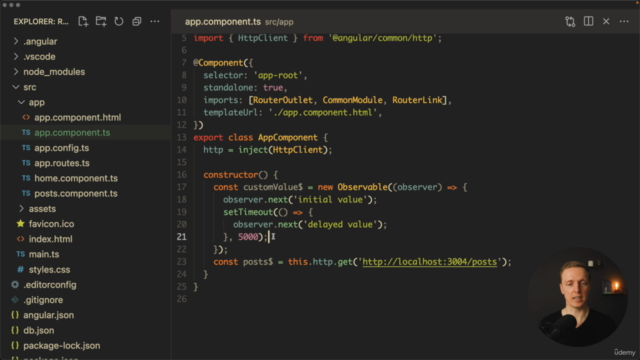Click the posts$ variable on line 23

tap(258, 262)
